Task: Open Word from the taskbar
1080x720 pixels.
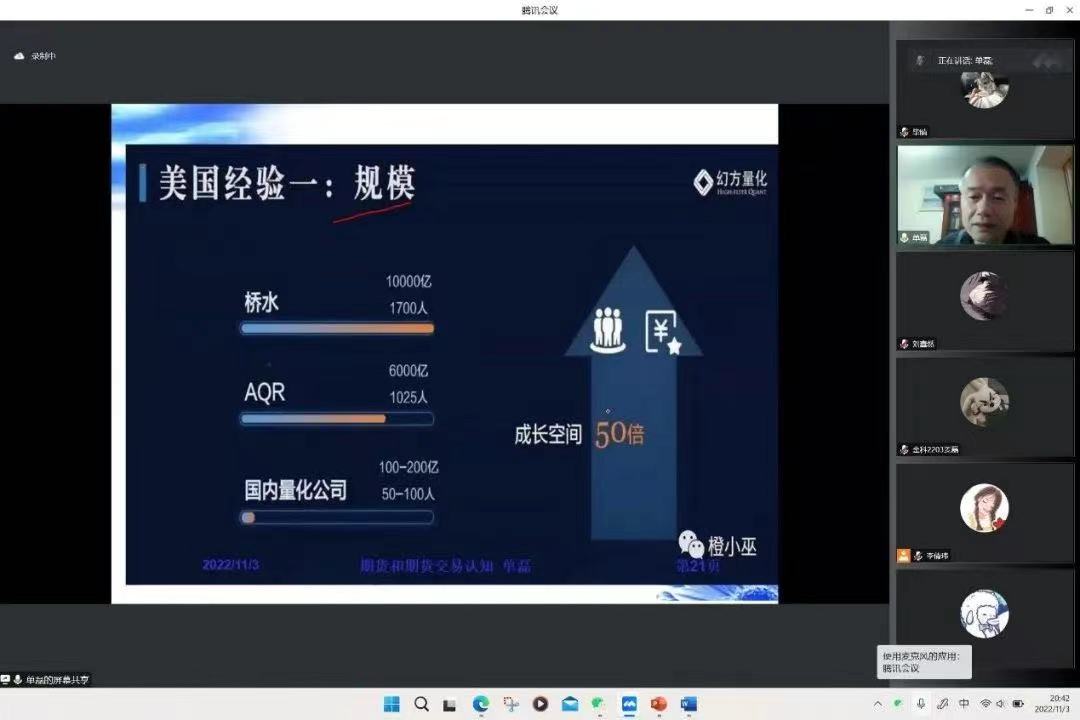Action: coord(688,704)
